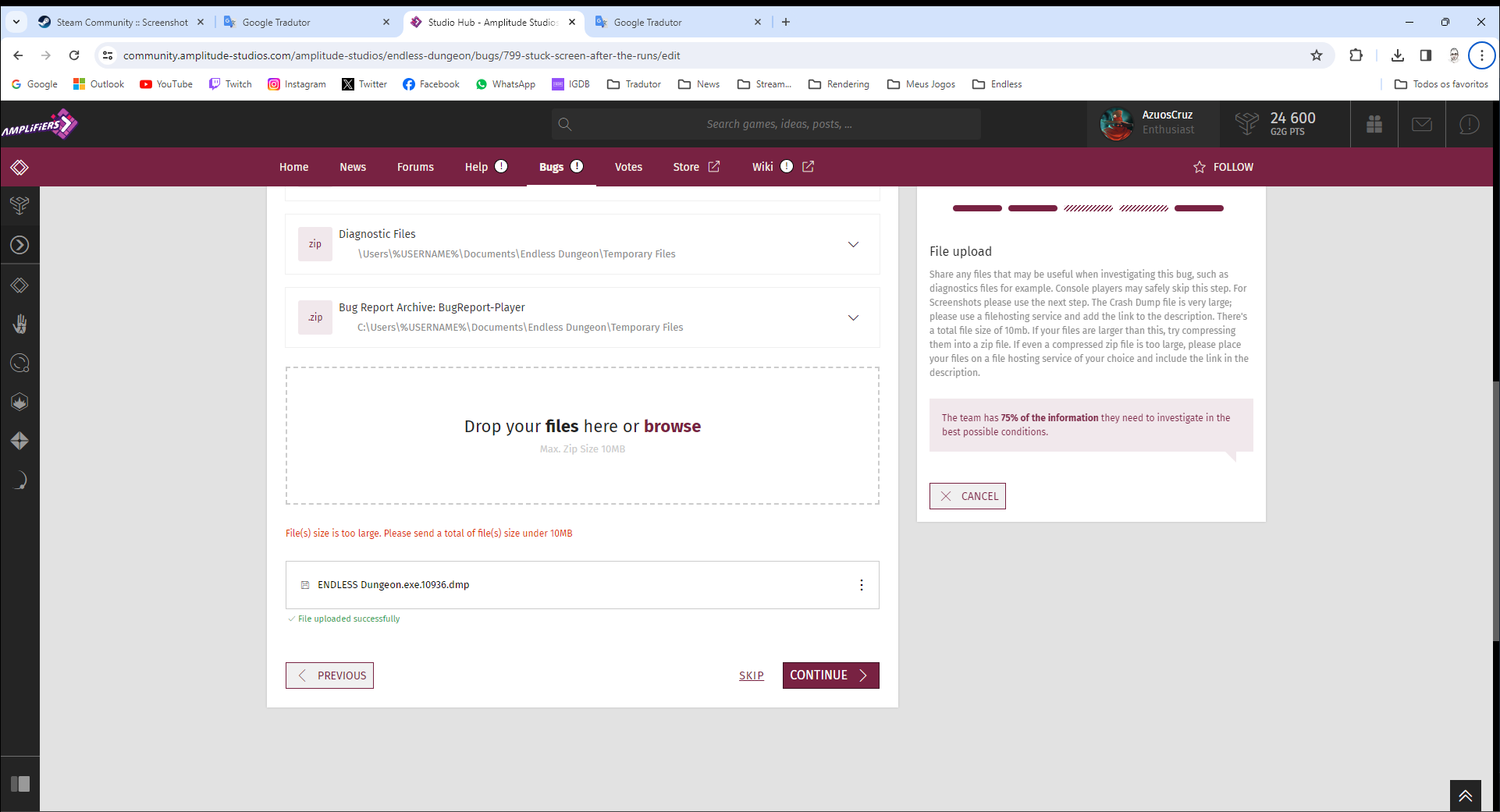The image size is (1500, 812).
Task: Click the search games input field
Action: (x=766, y=124)
